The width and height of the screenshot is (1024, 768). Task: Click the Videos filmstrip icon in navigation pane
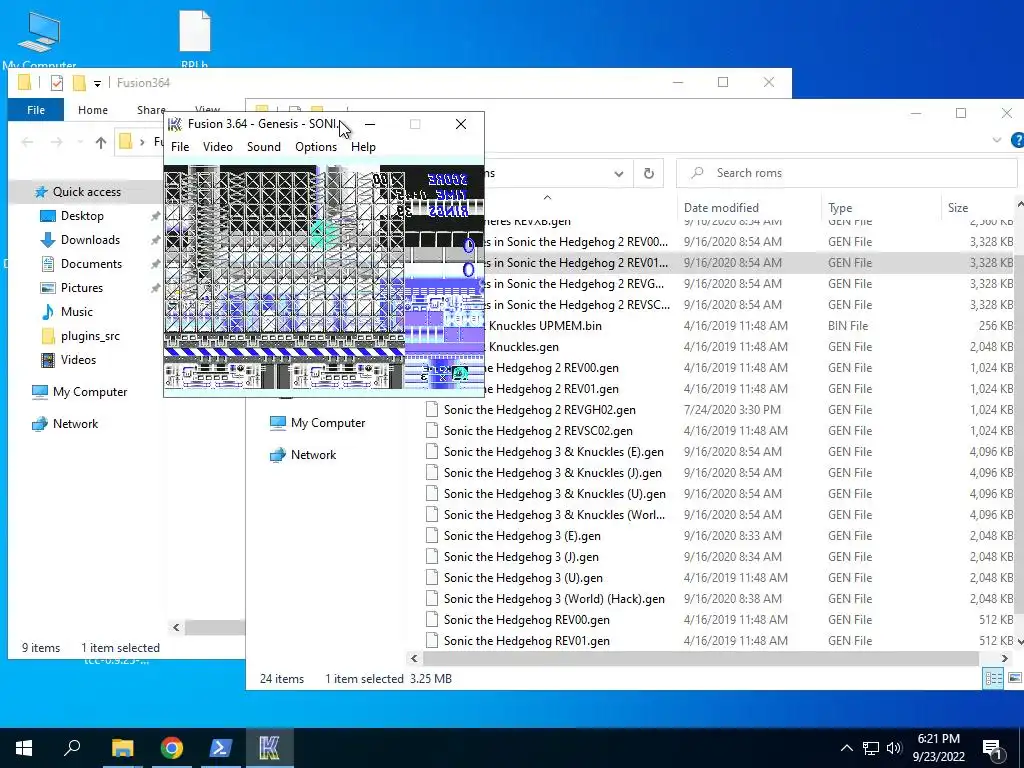click(x=48, y=360)
